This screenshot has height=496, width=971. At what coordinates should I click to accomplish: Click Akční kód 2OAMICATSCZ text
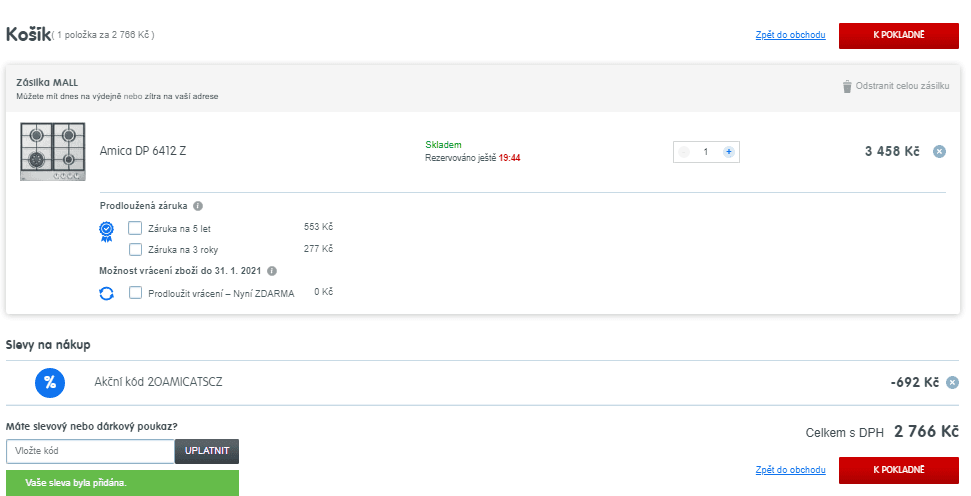pos(158,382)
